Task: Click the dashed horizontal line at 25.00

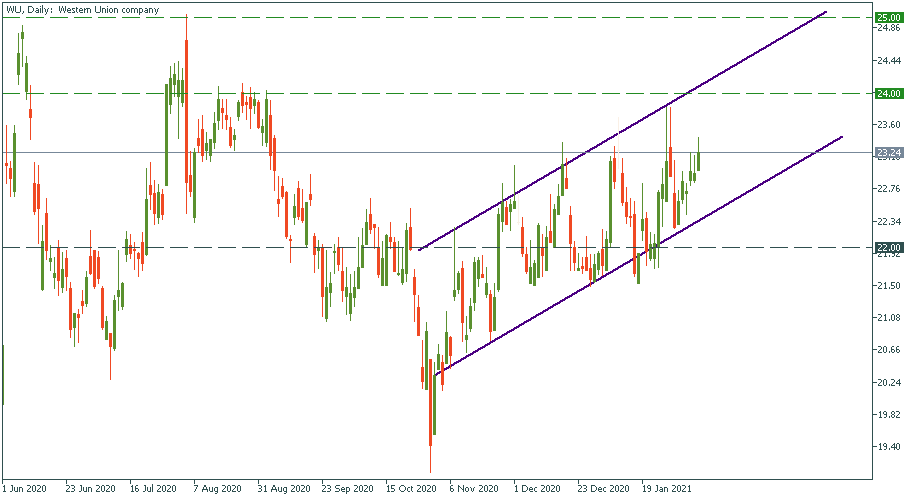Action: pyautogui.click(x=400, y=17)
